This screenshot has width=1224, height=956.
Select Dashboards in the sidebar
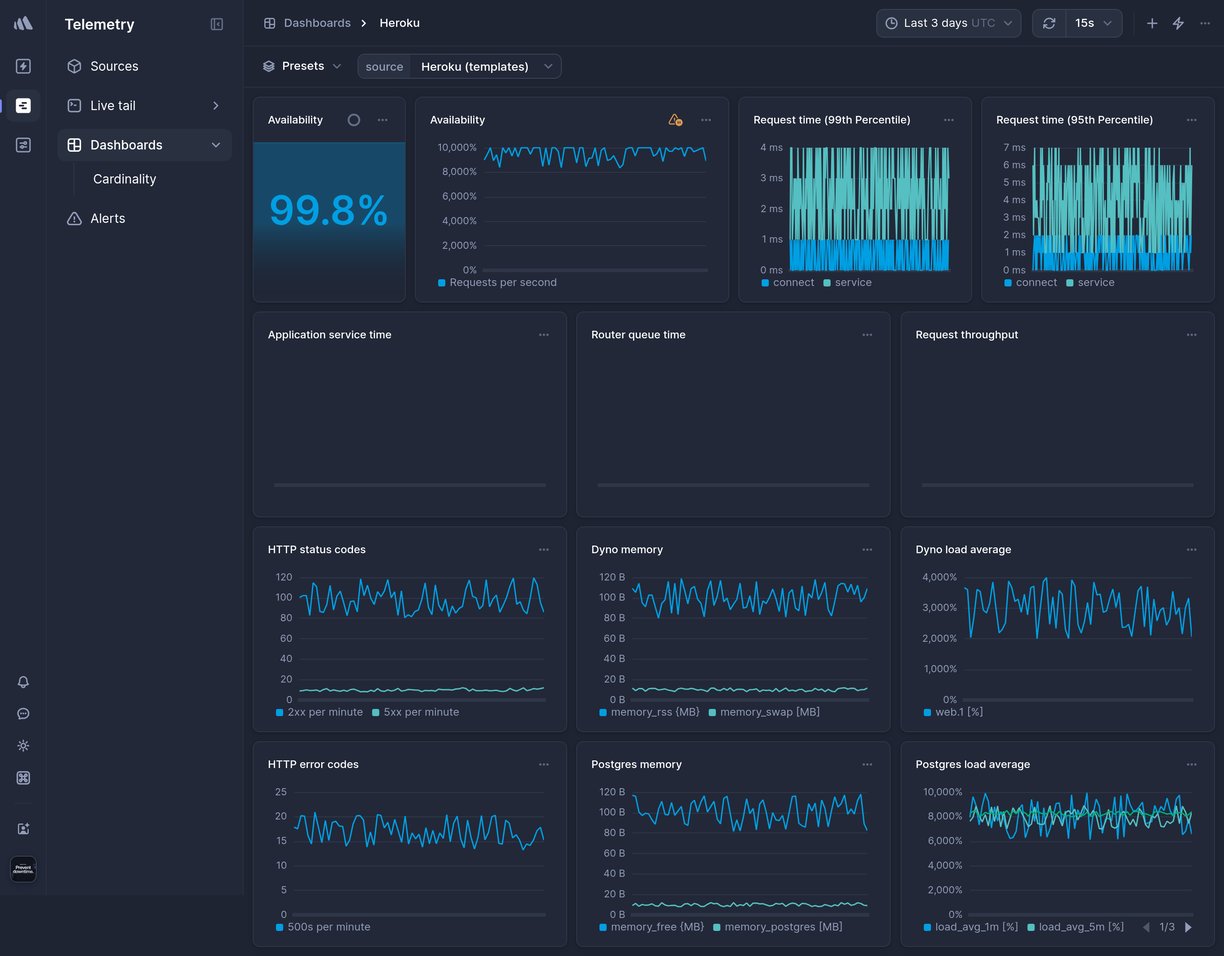pyautogui.click(x=144, y=145)
